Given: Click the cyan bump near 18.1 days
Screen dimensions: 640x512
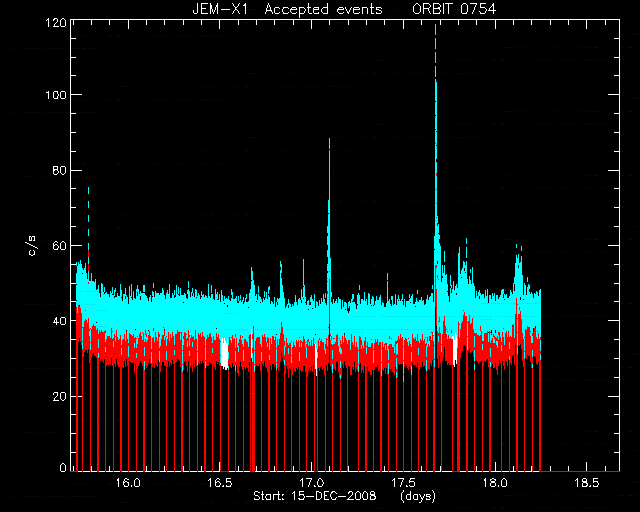Looking at the screenshot, I should click(518, 269).
